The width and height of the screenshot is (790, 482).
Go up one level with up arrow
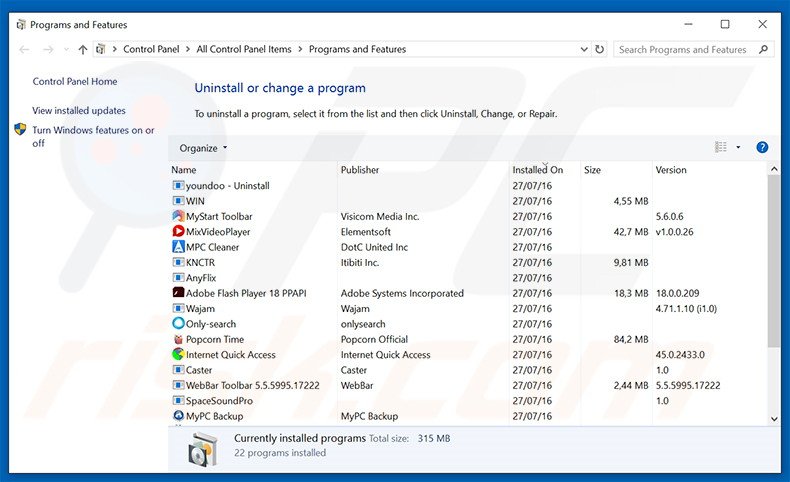(83, 49)
